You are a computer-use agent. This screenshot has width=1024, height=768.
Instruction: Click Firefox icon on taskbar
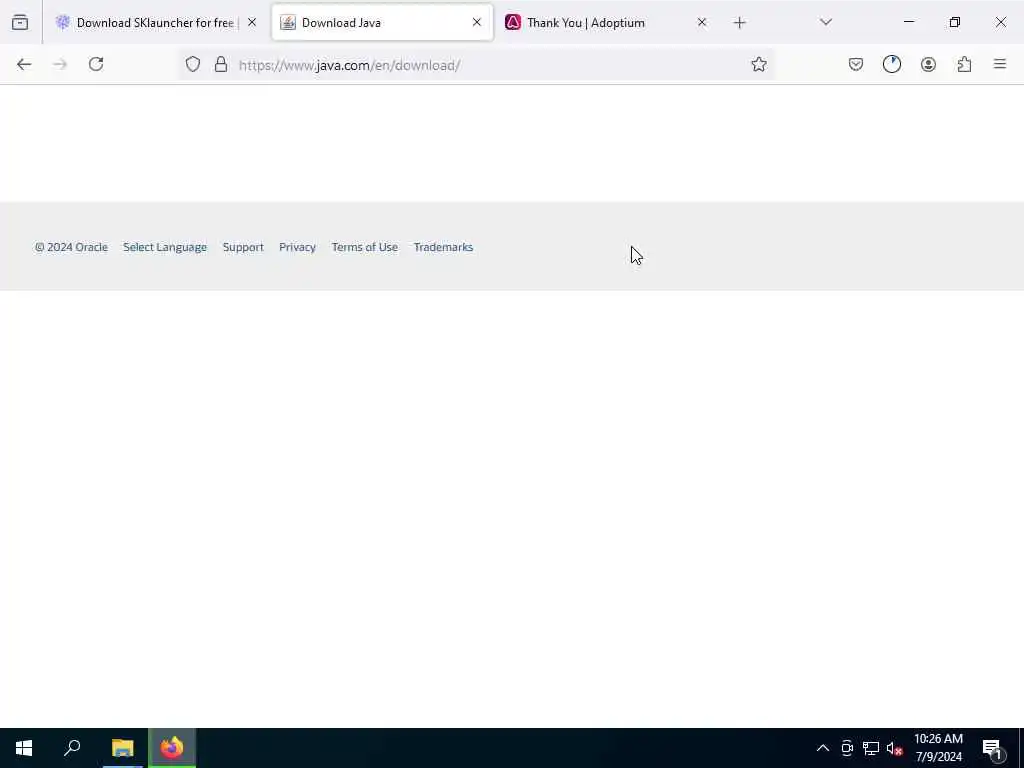click(172, 748)
